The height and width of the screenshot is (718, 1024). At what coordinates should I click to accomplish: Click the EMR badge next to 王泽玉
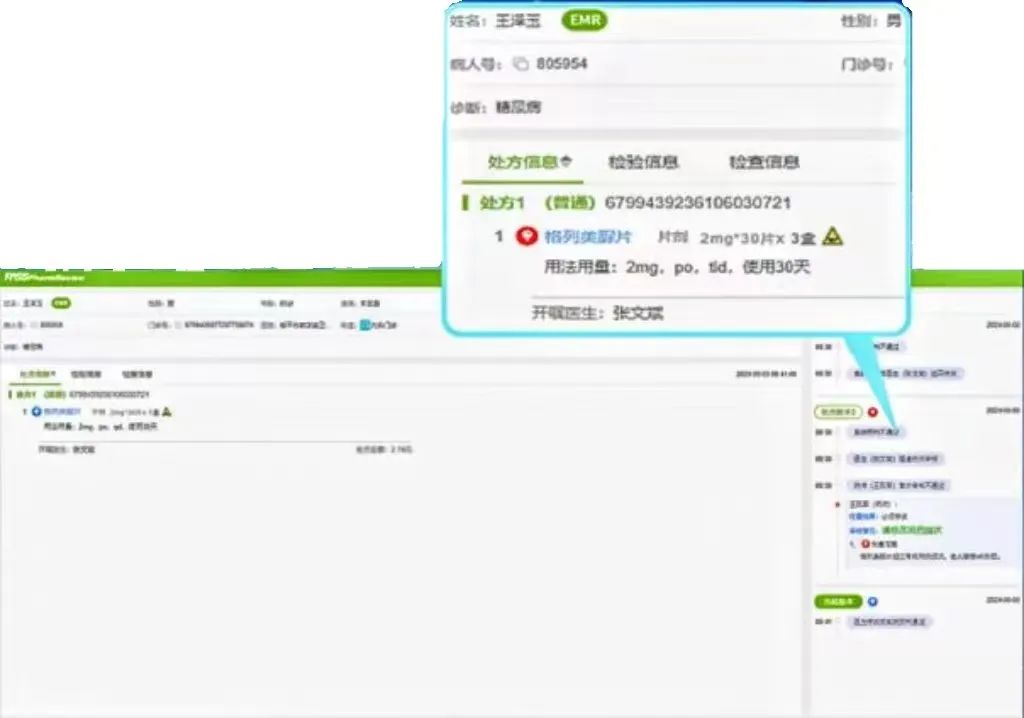584,21
